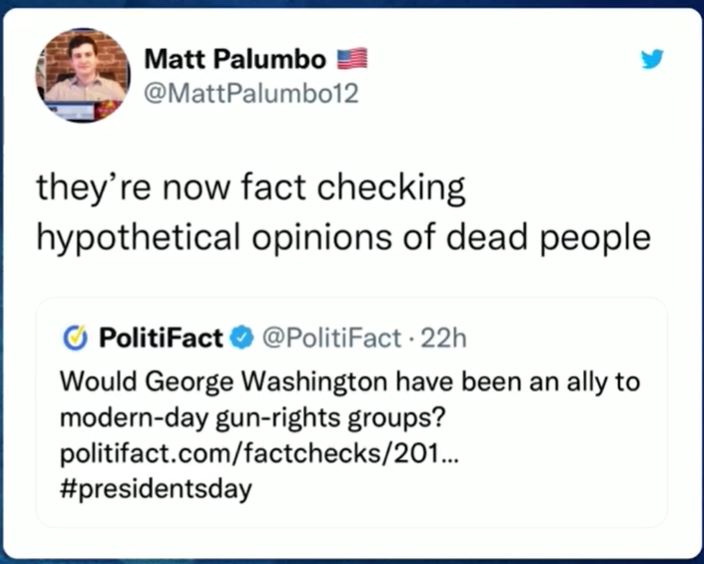Click "hypothetical opinions of dead people" text
Image resolution: width=704 pixels, height=564 pixels.
343,237
